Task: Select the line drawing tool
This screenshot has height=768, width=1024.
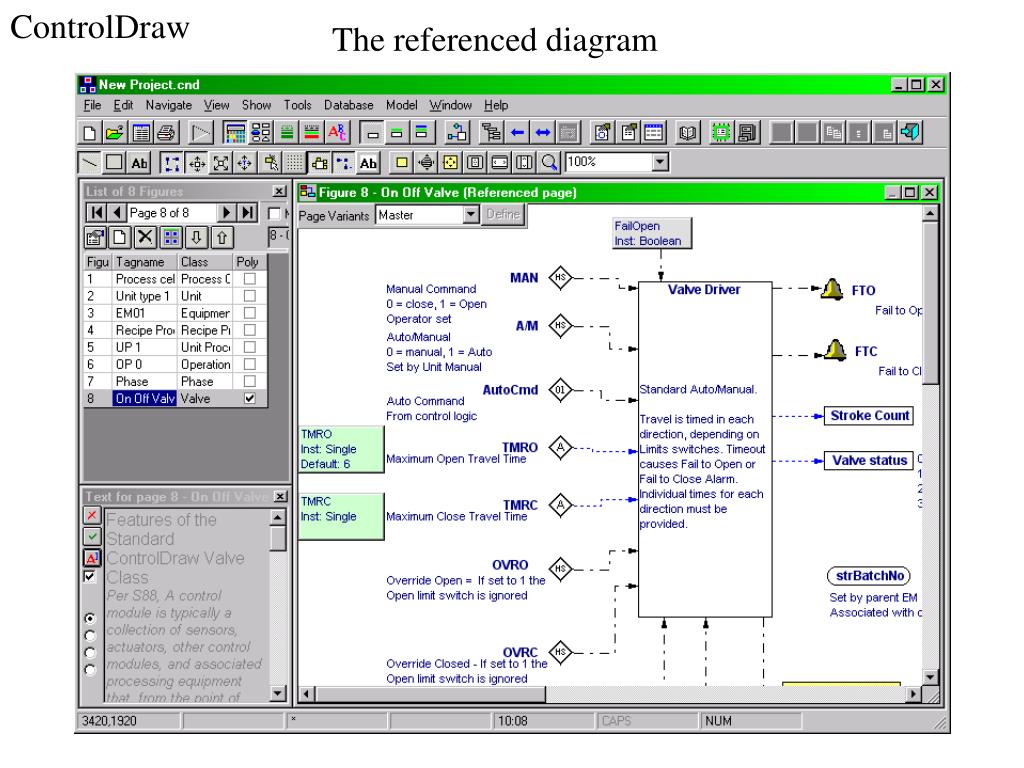Action: 89,162
